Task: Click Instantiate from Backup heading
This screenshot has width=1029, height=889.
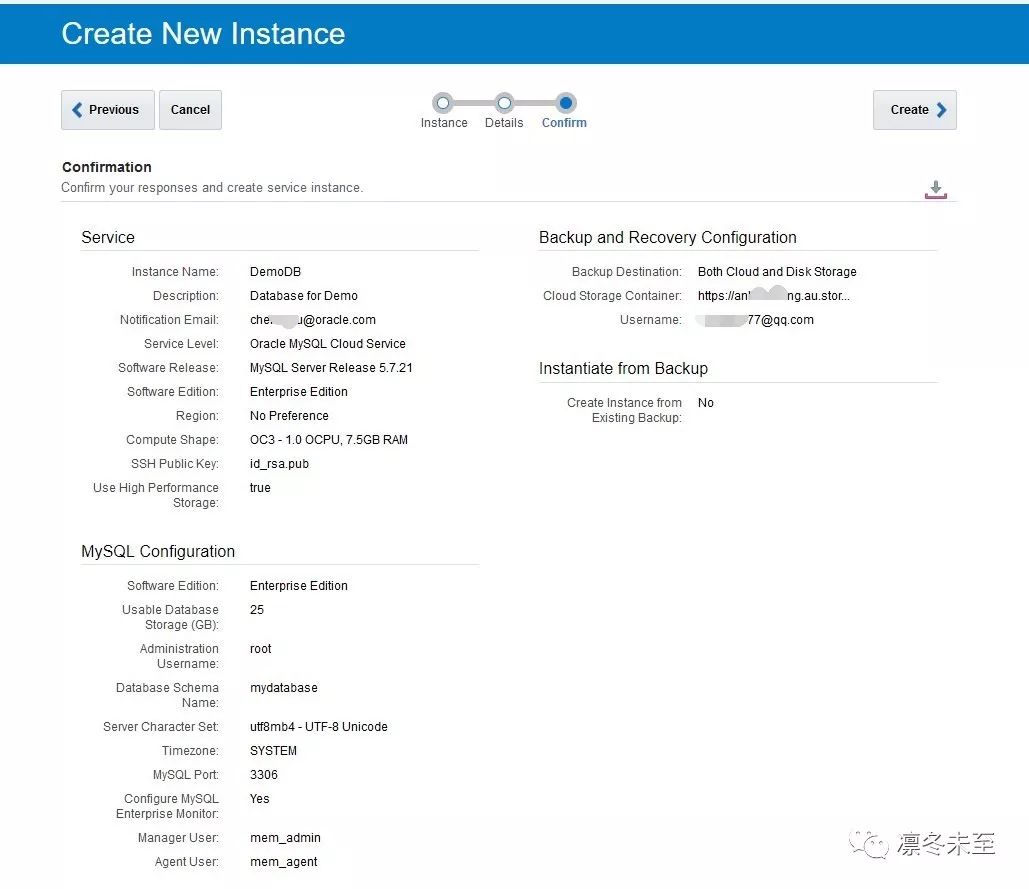Action: 623,369
